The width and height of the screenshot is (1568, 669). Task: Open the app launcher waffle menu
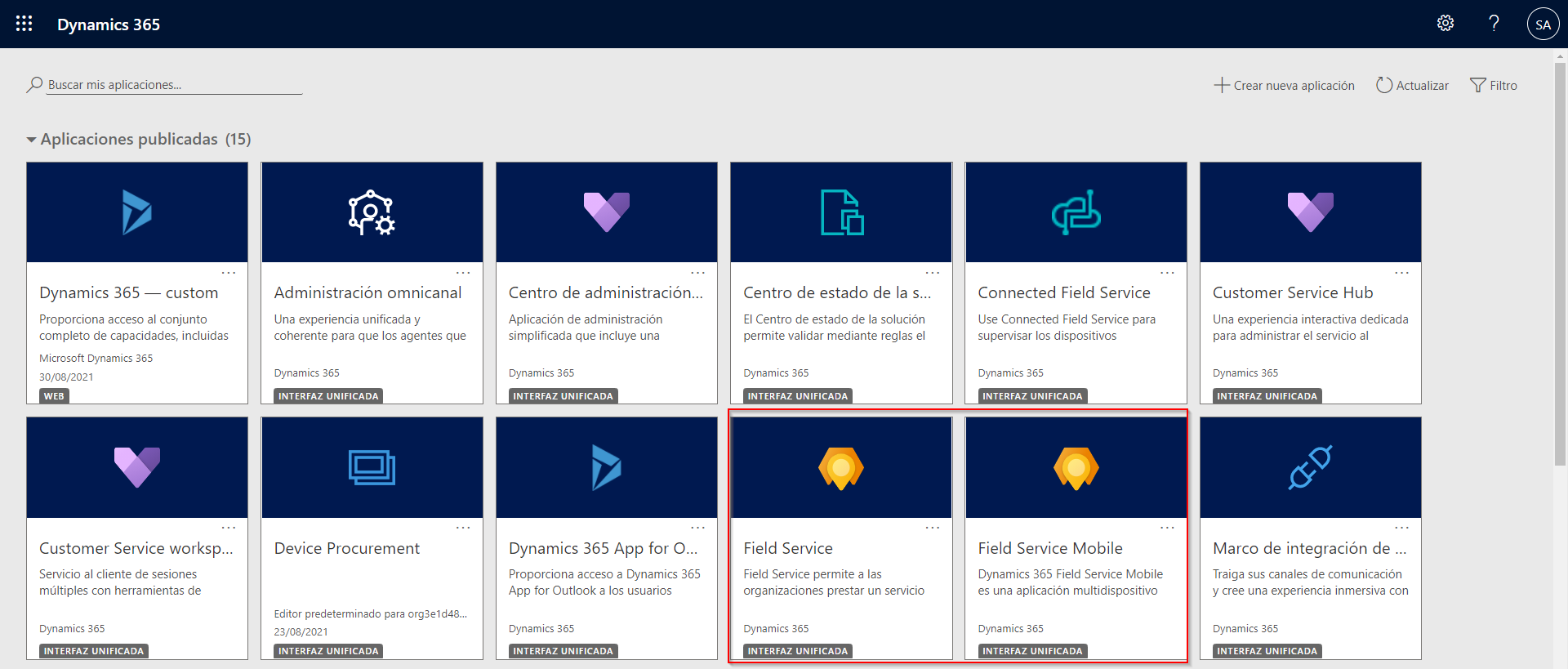click(x=24, y=24)
